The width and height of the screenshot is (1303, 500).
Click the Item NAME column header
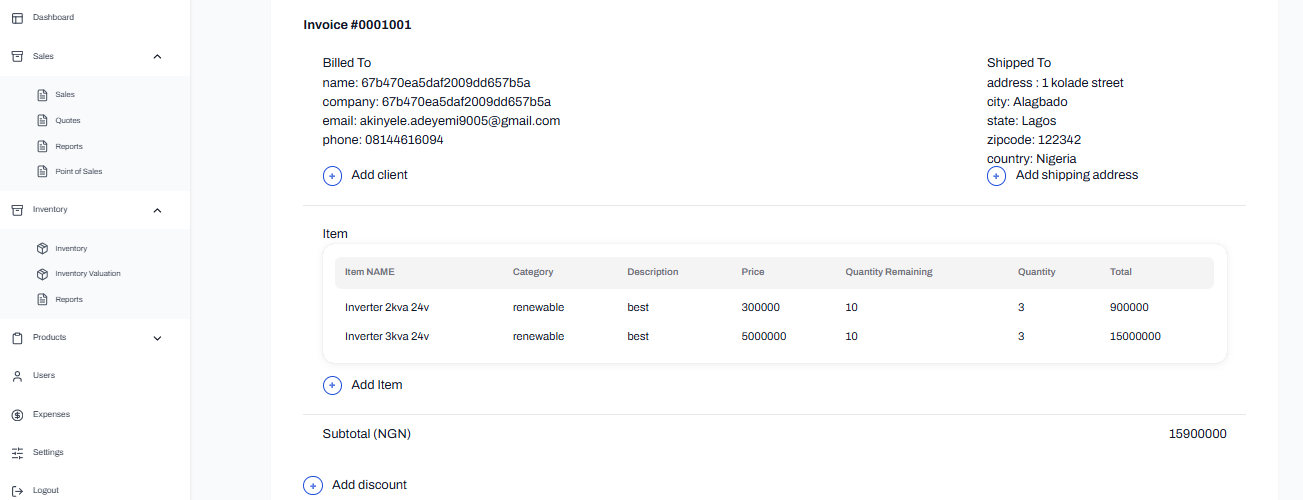click(x=368, y=272)
